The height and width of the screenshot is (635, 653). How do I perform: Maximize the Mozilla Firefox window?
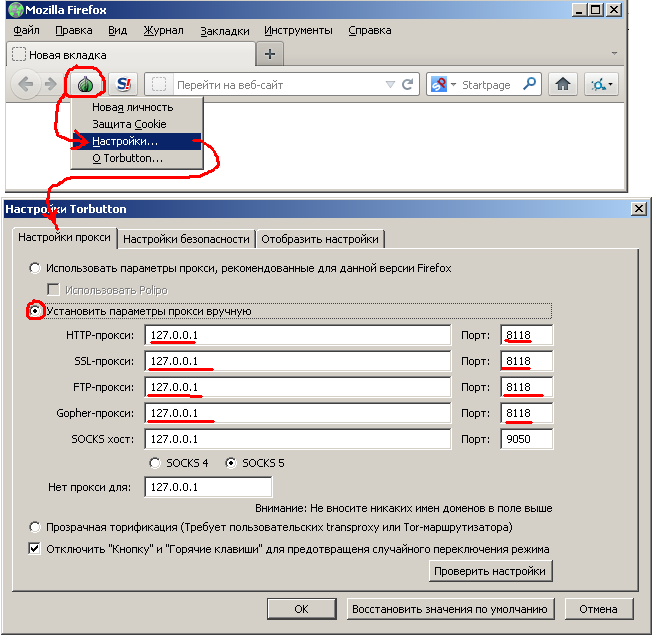tap(596, 10)
